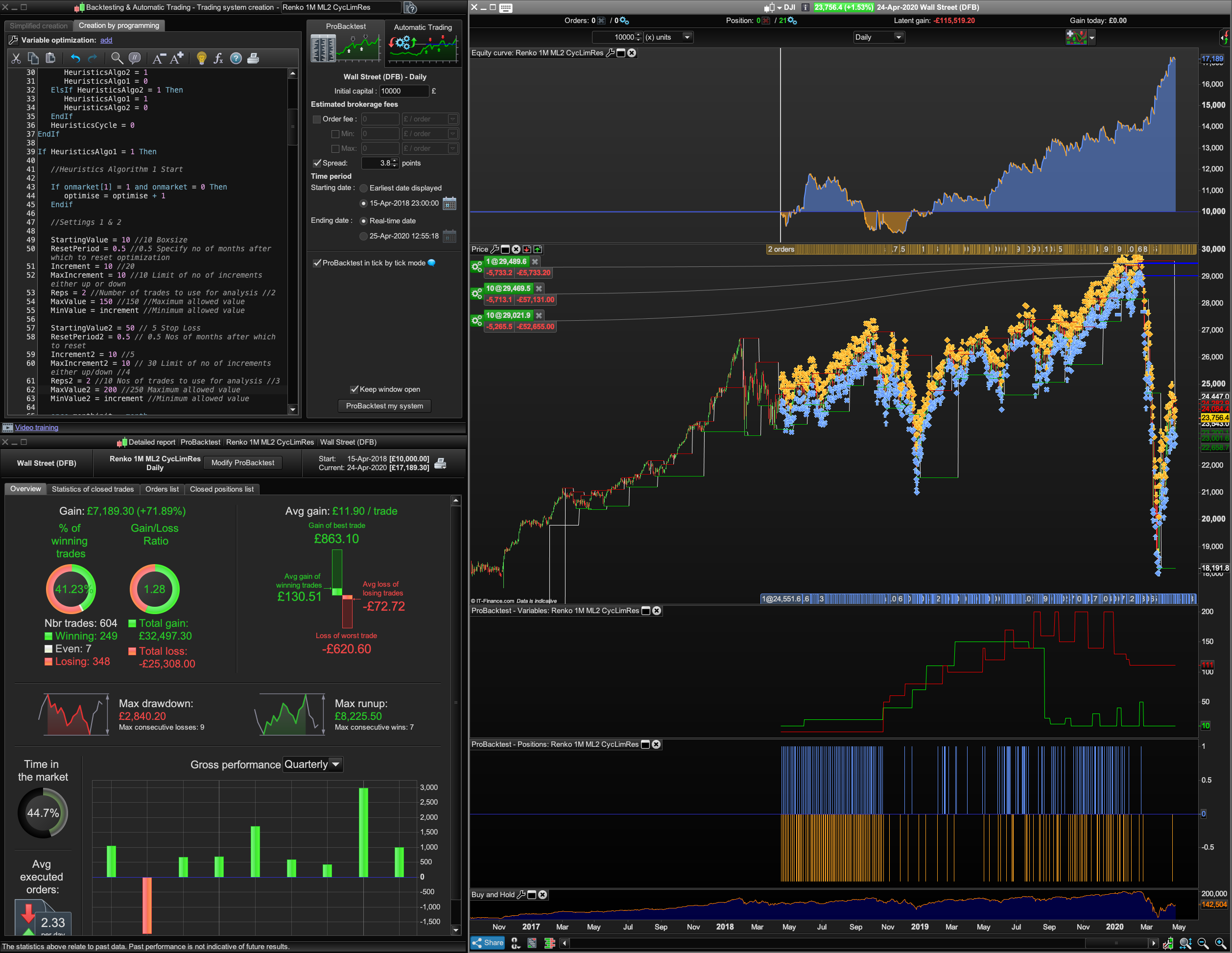Increase the editor font size with A+ icon
The image size is (1232, 953).
(177, 58)
